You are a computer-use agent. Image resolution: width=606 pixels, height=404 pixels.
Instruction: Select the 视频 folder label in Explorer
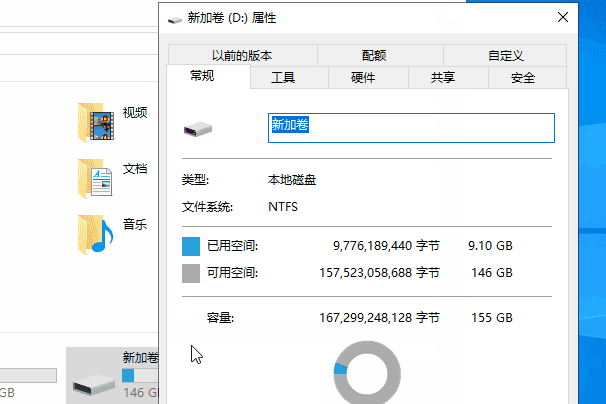135,113
